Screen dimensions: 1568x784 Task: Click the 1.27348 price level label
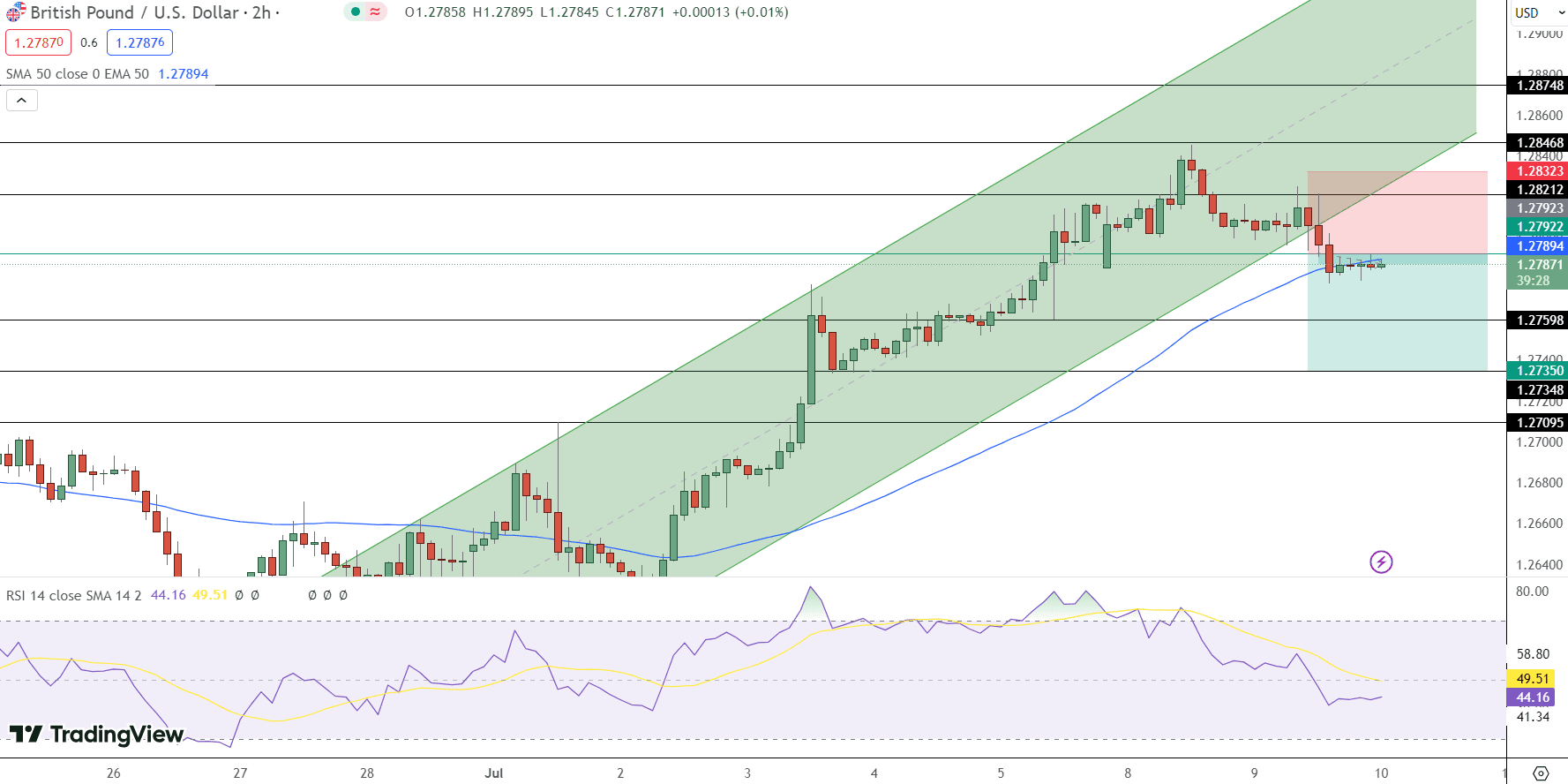1539,390
